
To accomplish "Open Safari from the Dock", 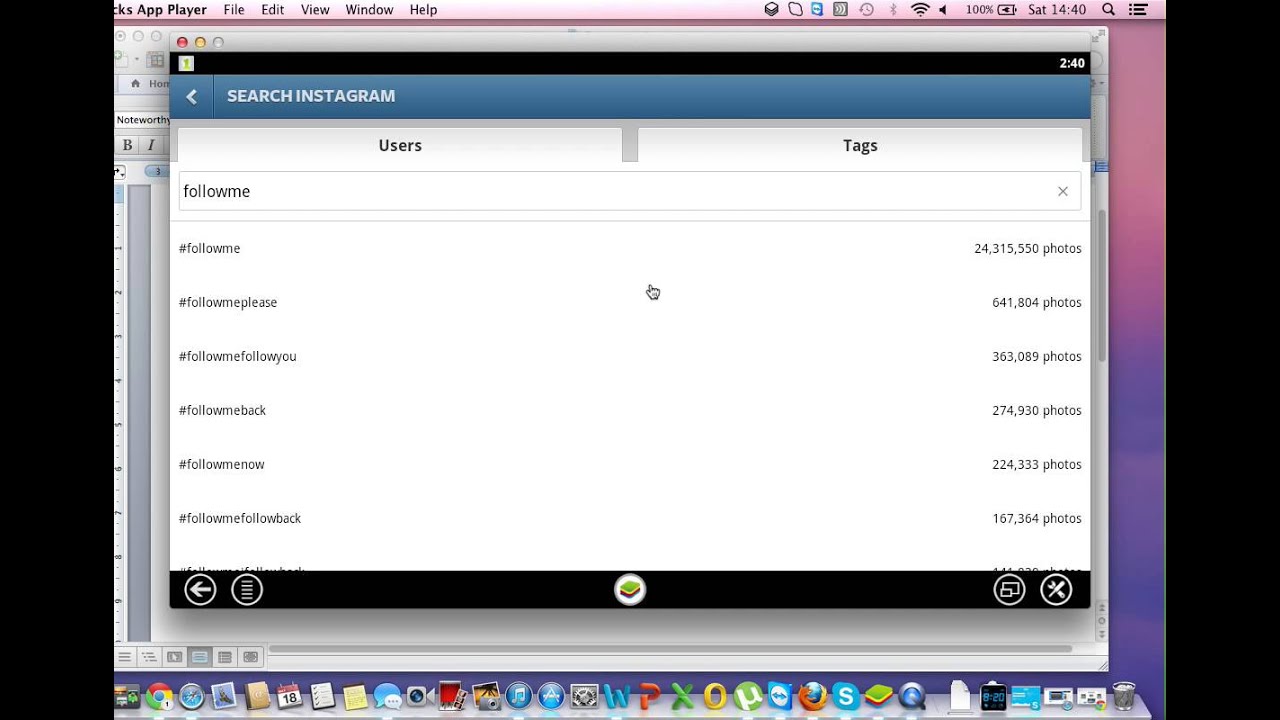I will [x=192, y=697].
